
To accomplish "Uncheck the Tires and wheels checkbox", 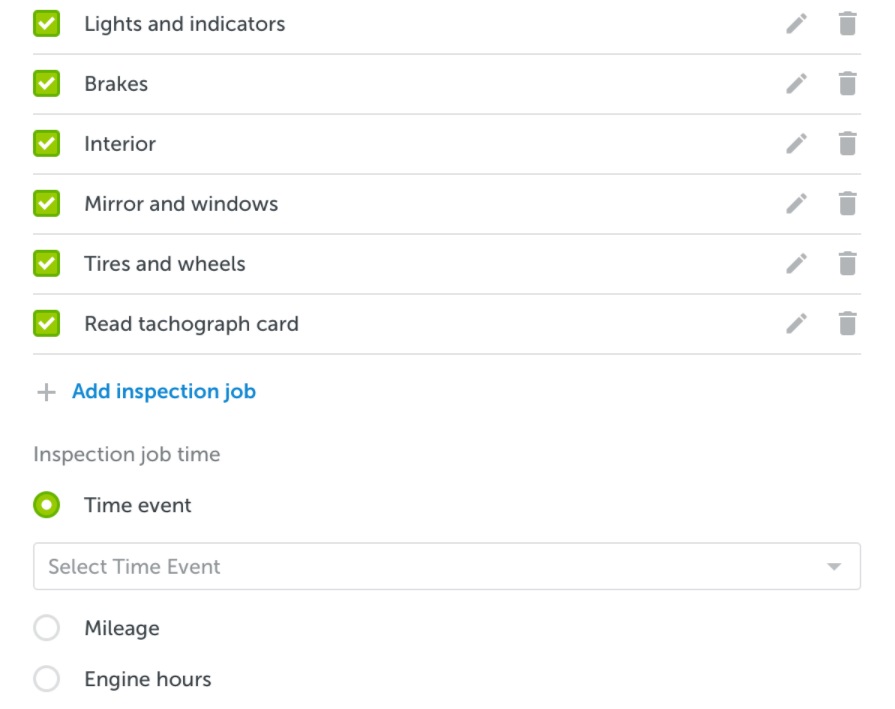I will 46,264.
